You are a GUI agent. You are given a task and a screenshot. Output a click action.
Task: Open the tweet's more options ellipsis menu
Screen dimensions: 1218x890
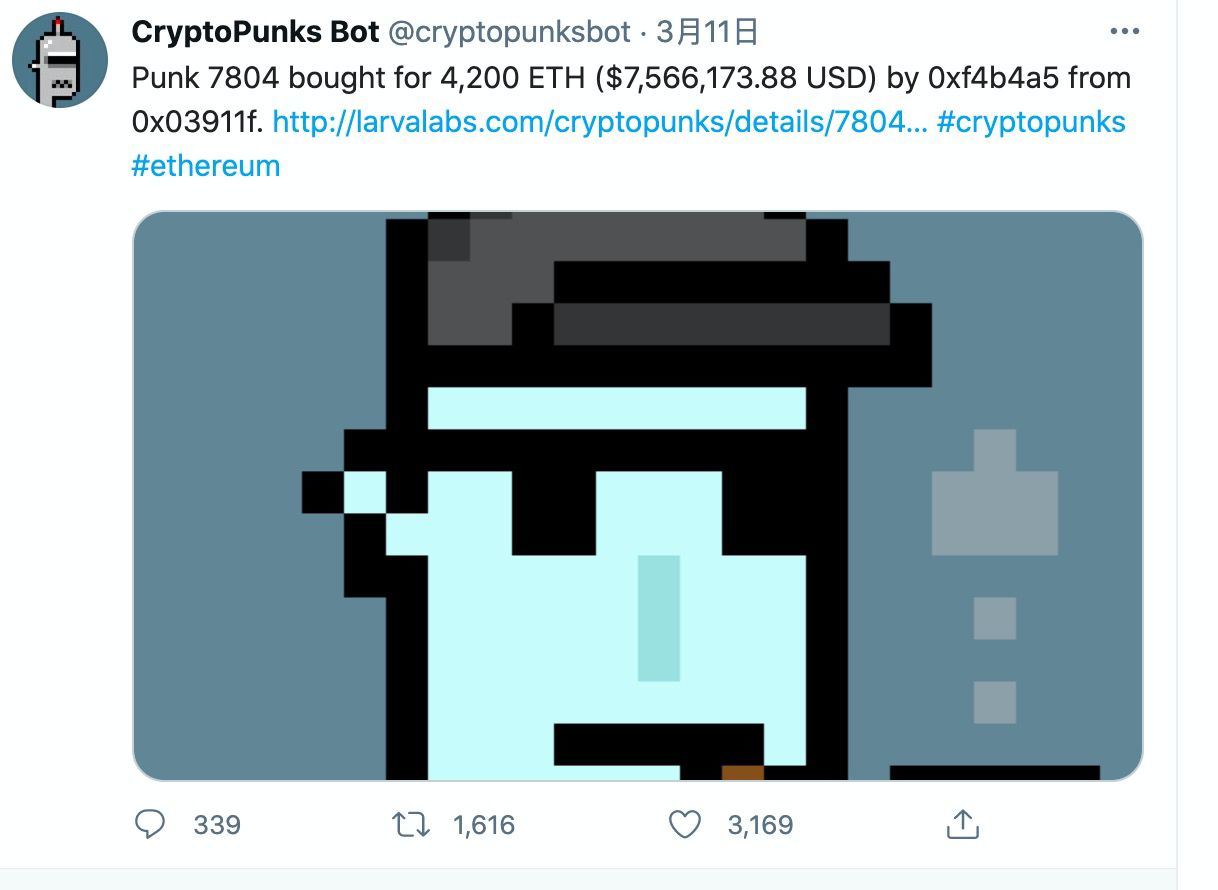click(1125, 32)
